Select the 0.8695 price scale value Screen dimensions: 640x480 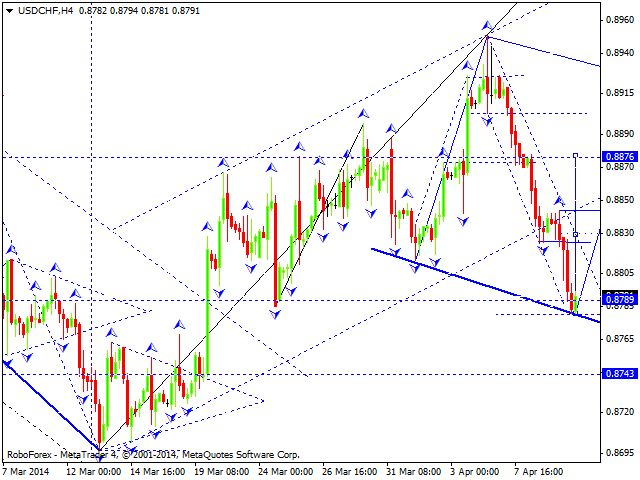pyautogui.click(x=620, y=453)
